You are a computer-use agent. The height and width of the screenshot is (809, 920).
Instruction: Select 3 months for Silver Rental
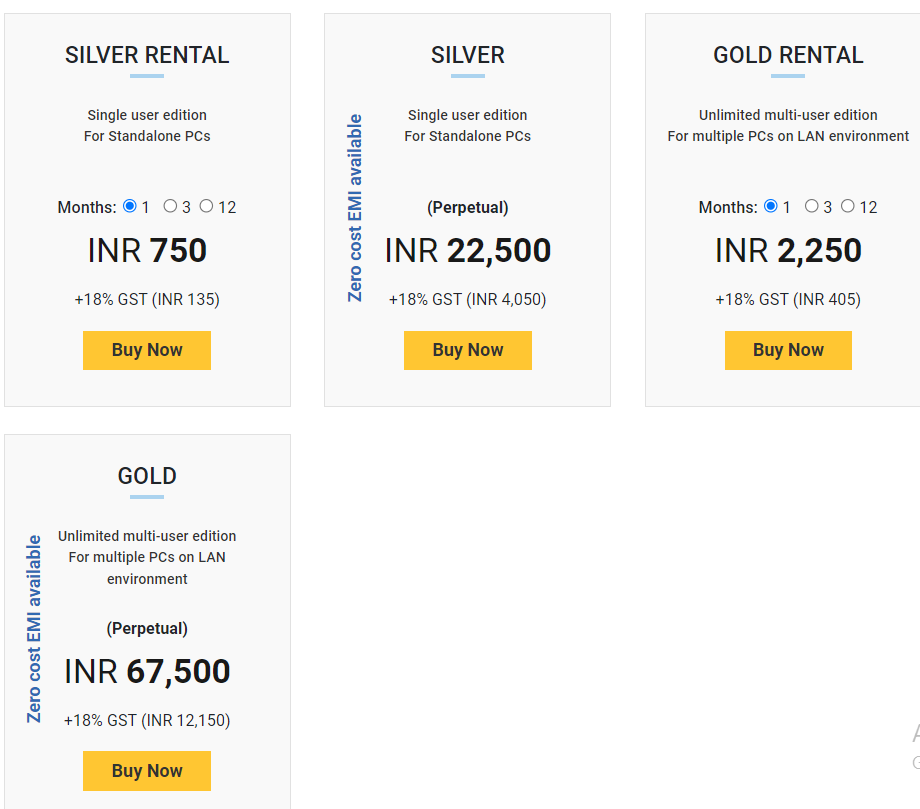pyautogui.click(x=170, y=206)
